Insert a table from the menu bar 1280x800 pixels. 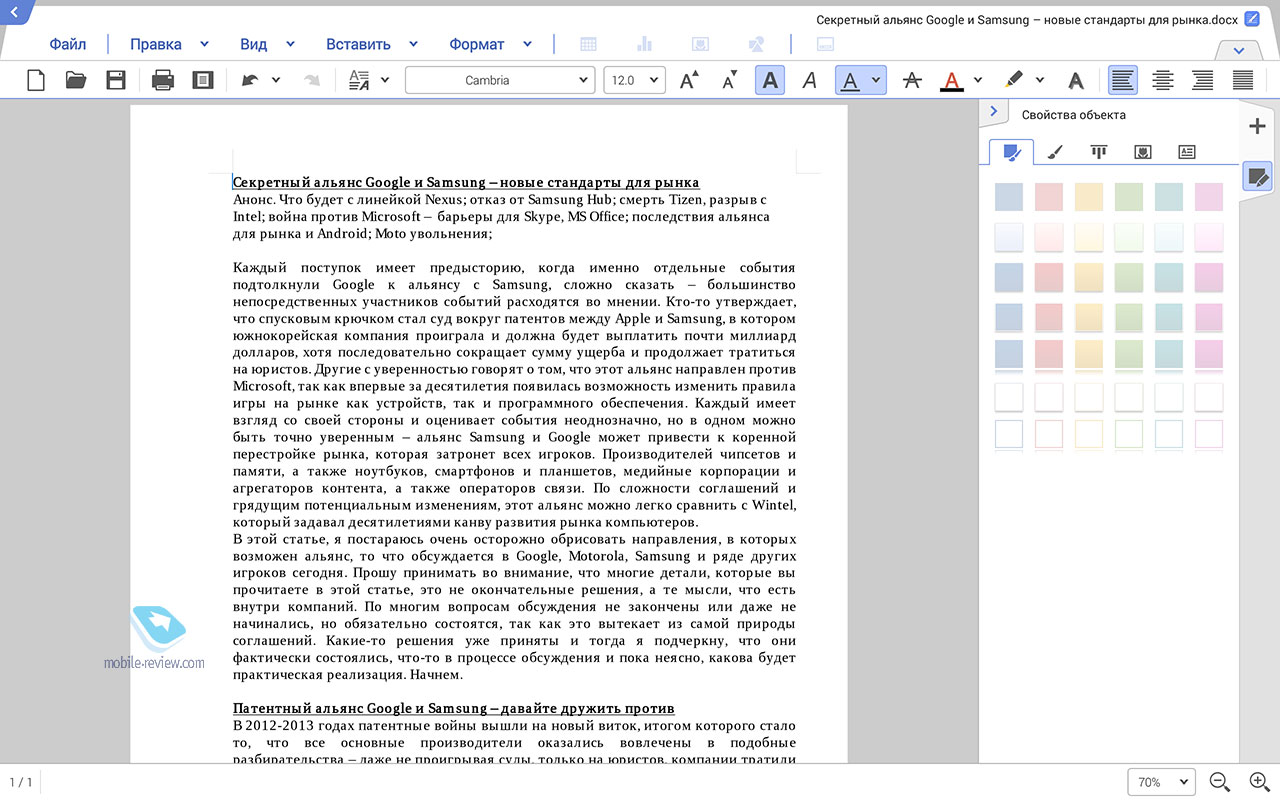(589, 44)
